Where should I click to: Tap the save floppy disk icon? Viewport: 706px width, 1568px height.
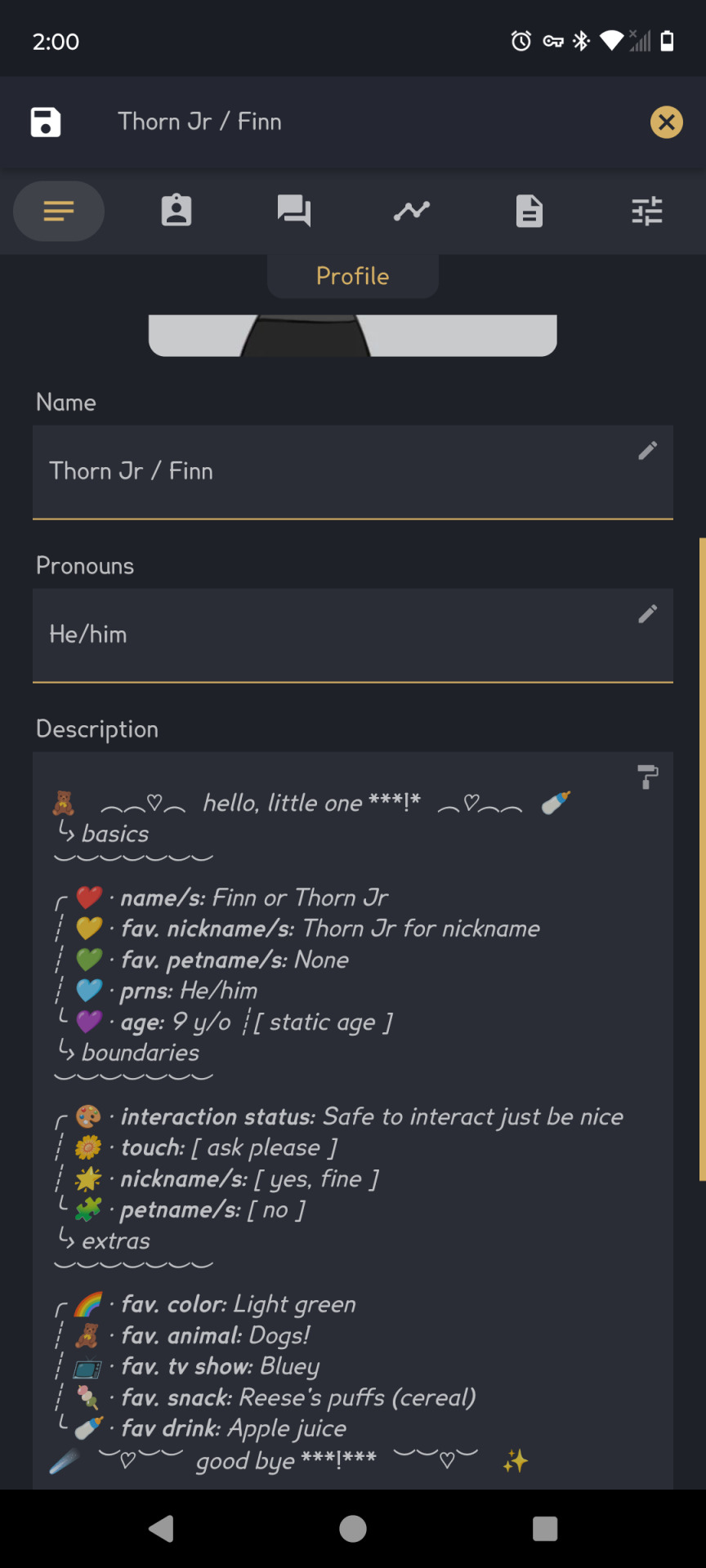tap(46, 122)
